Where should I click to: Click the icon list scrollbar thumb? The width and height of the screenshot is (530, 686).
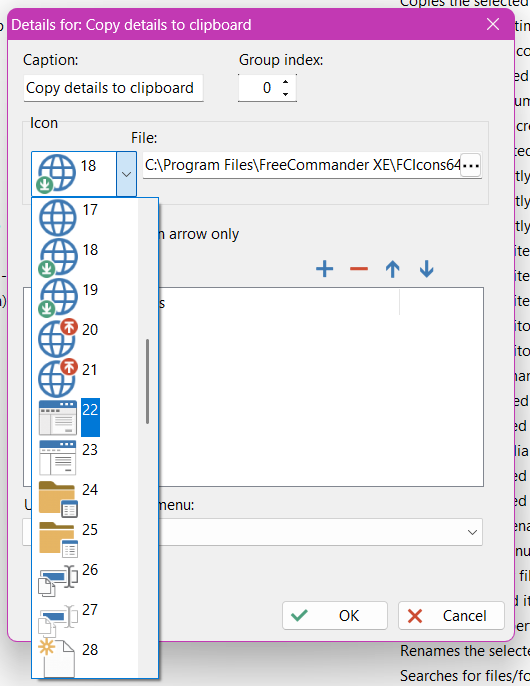147,382
